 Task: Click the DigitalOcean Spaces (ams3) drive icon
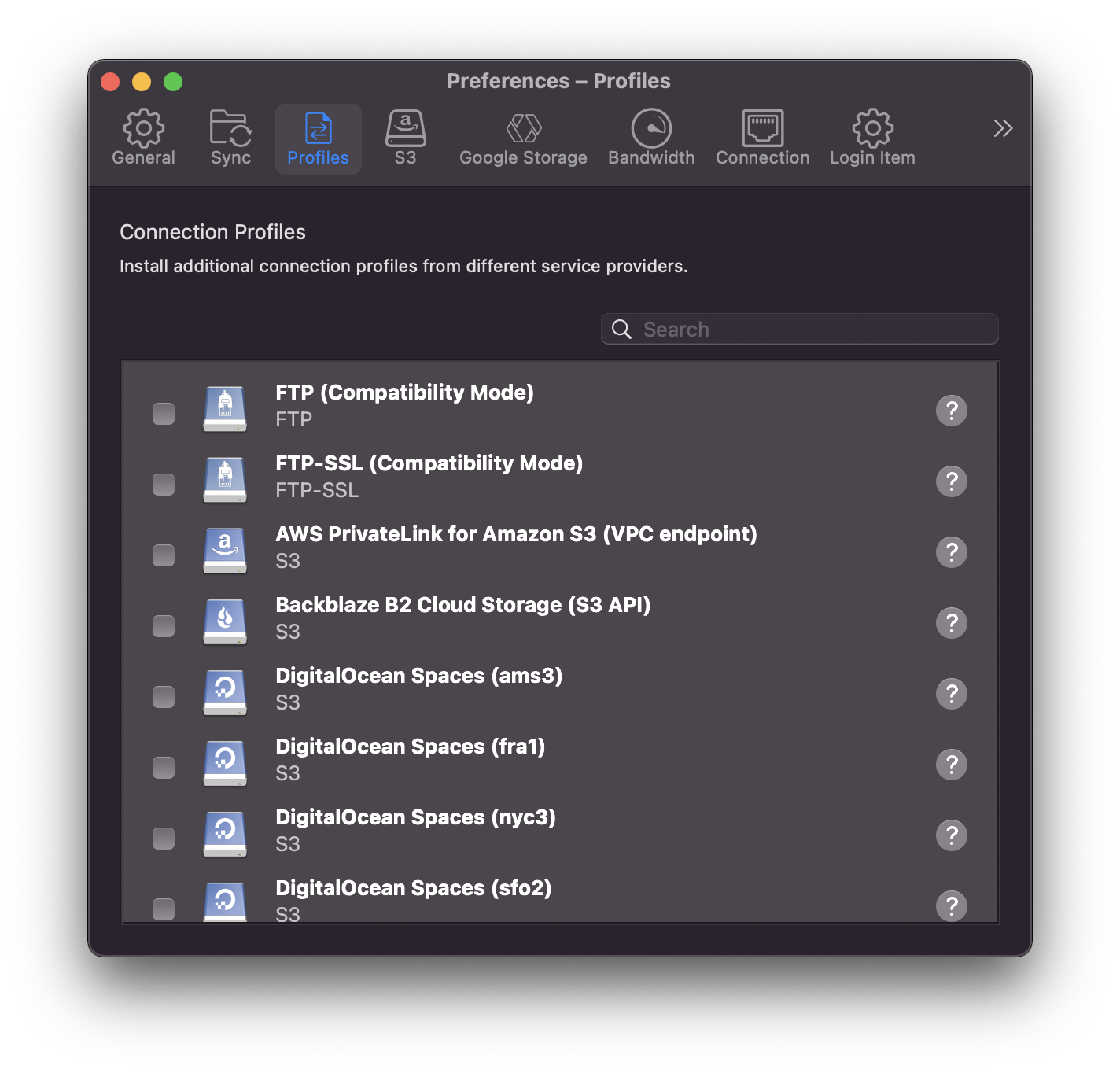pyautogui.click(x=225, y=692)
